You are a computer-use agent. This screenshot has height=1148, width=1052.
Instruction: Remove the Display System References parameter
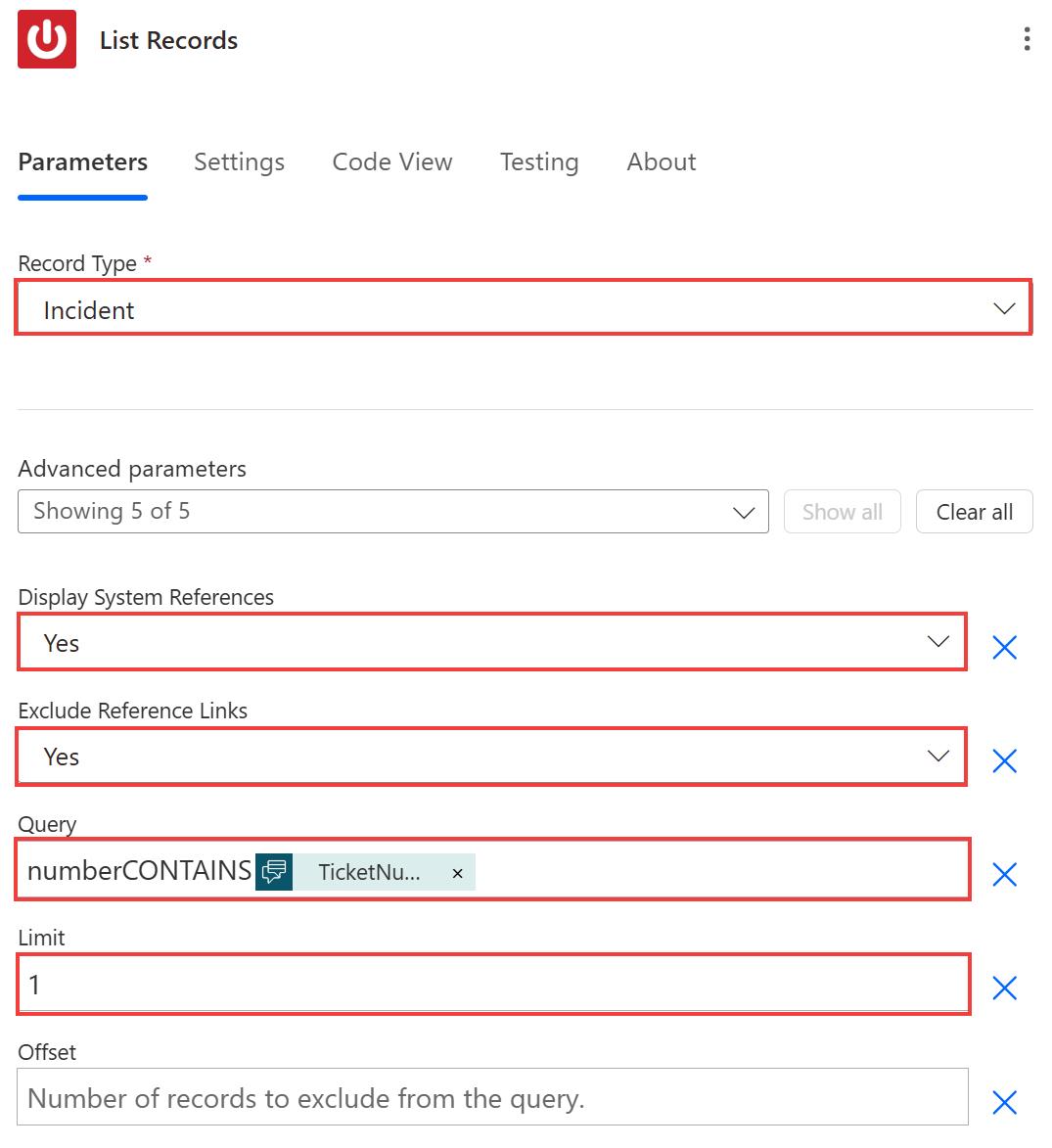(x=1004, y=647)
